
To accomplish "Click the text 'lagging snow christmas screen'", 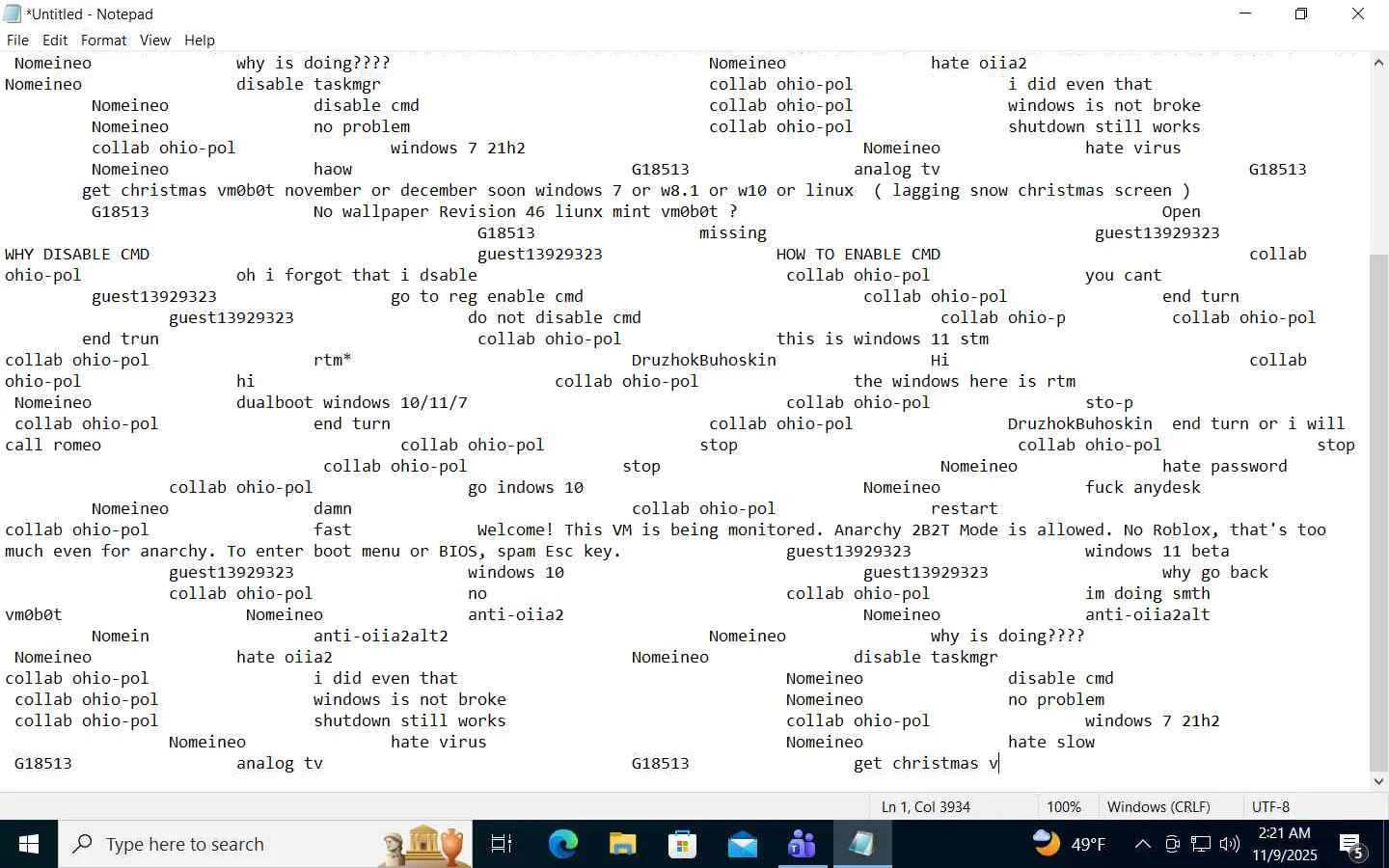I will click(1032, 191).
